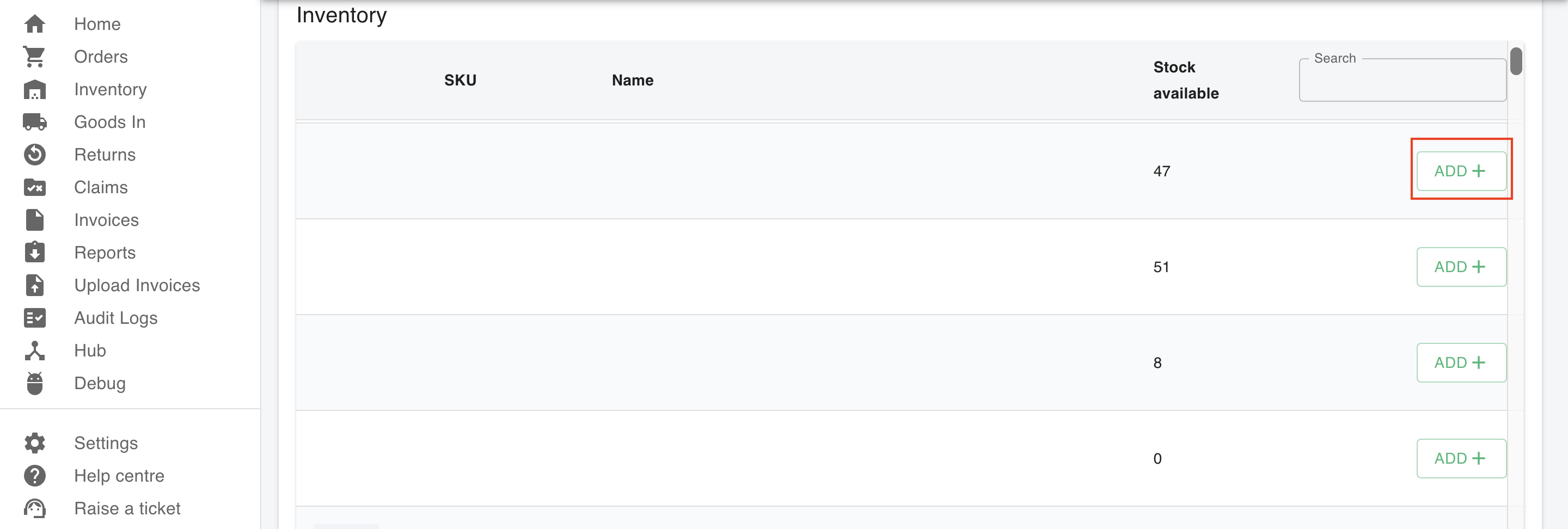1568x529 pixels.
Task: Open the Reports menu item
Action: [105, 253]
